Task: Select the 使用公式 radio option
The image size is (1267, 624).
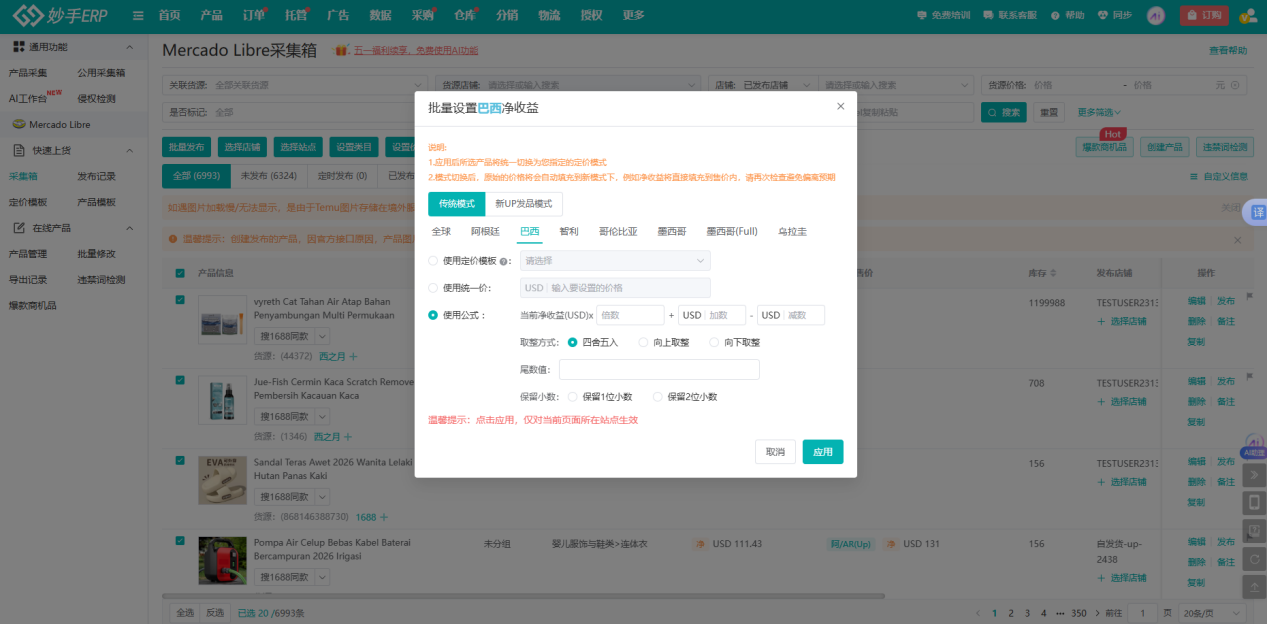Action: pos(433,315)
